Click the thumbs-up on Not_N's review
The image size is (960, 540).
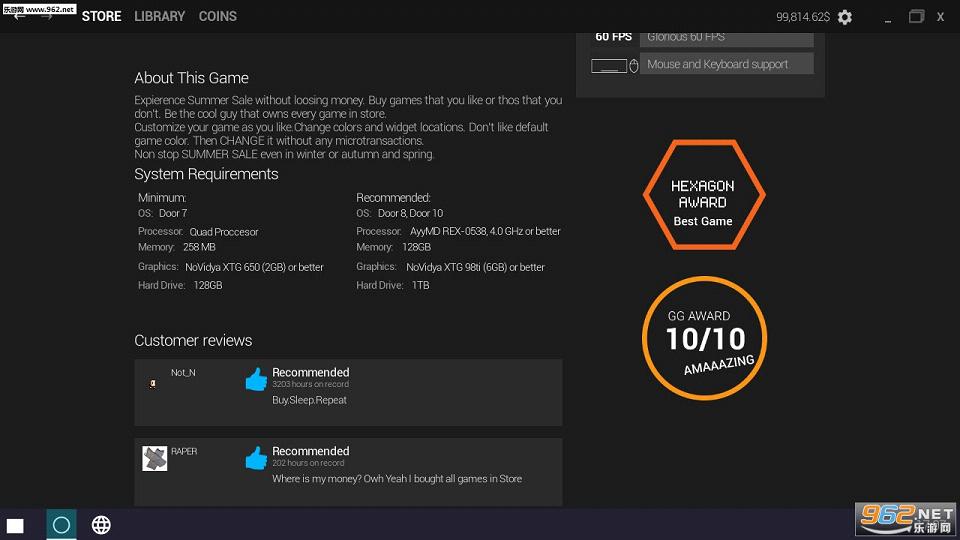(256, 379)
